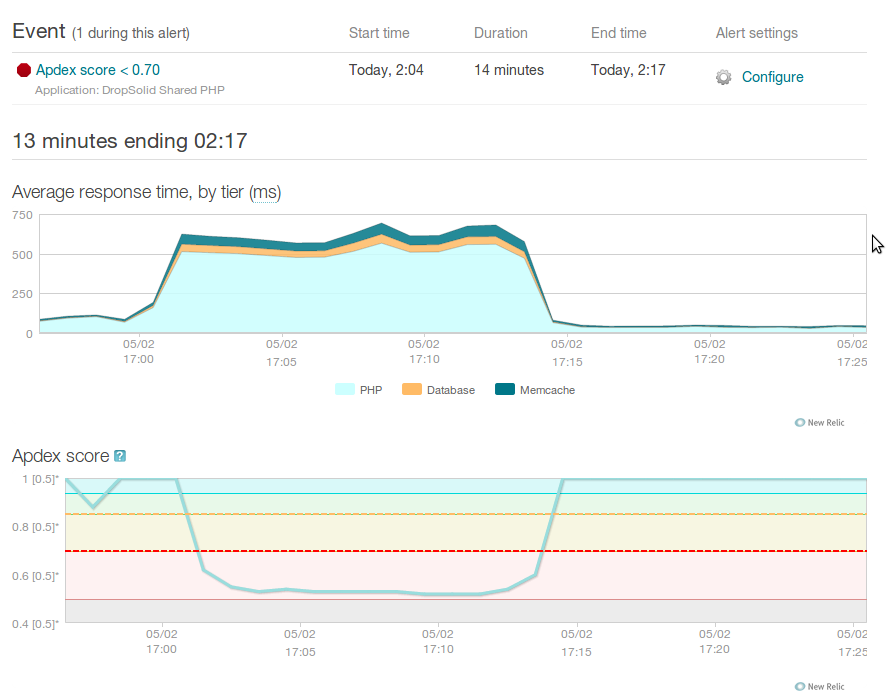This screenshot has width=893, height=700.
Task: Click the light-blue PHP legend color swatch
Action: coord(345,389)
